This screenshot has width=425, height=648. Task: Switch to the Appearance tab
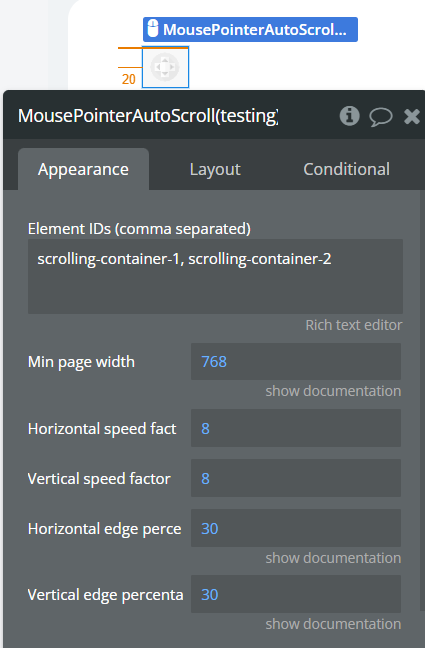click(x=83, y=169)
